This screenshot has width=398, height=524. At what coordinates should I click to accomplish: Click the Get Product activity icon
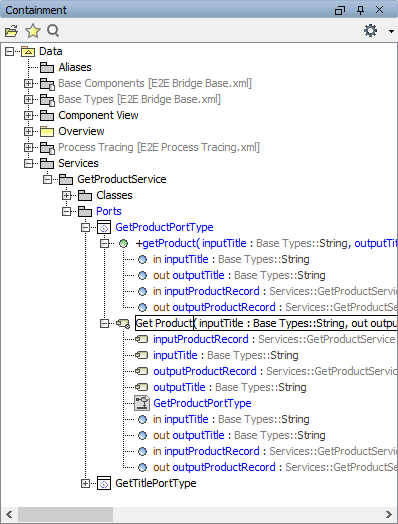click(123, 323)
